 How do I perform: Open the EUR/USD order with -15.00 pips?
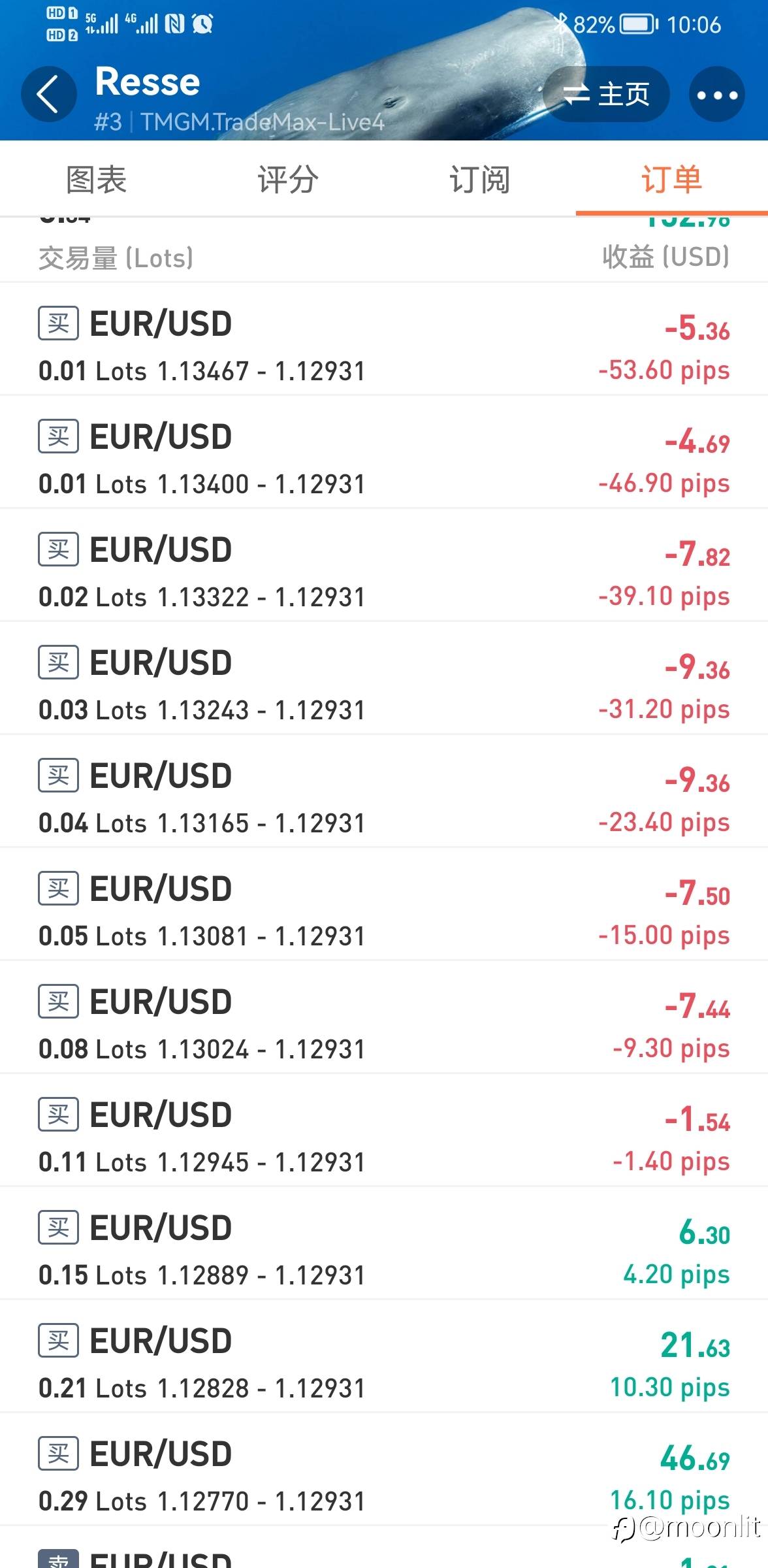point(384,904)
